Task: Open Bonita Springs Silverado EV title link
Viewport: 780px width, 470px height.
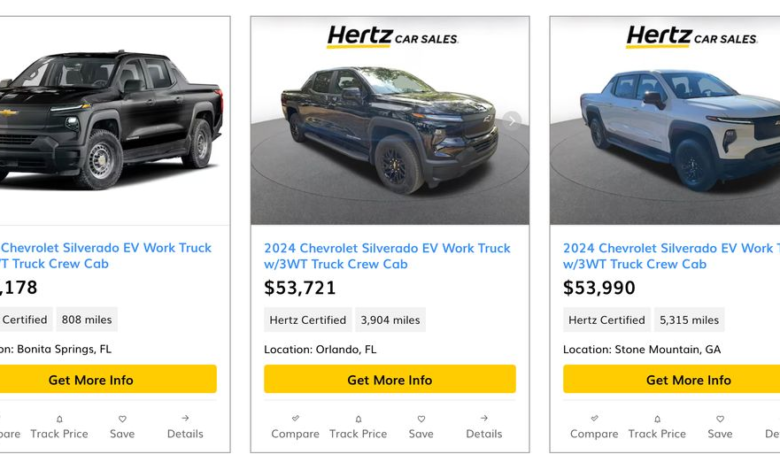Action: [106, 256]
